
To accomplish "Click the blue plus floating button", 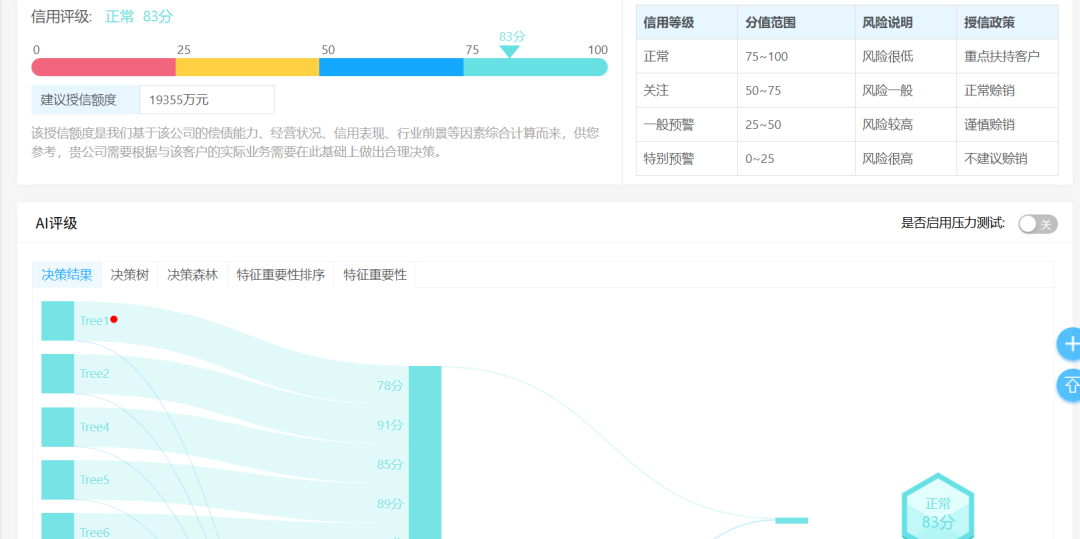I will [x=1070, y=344].
